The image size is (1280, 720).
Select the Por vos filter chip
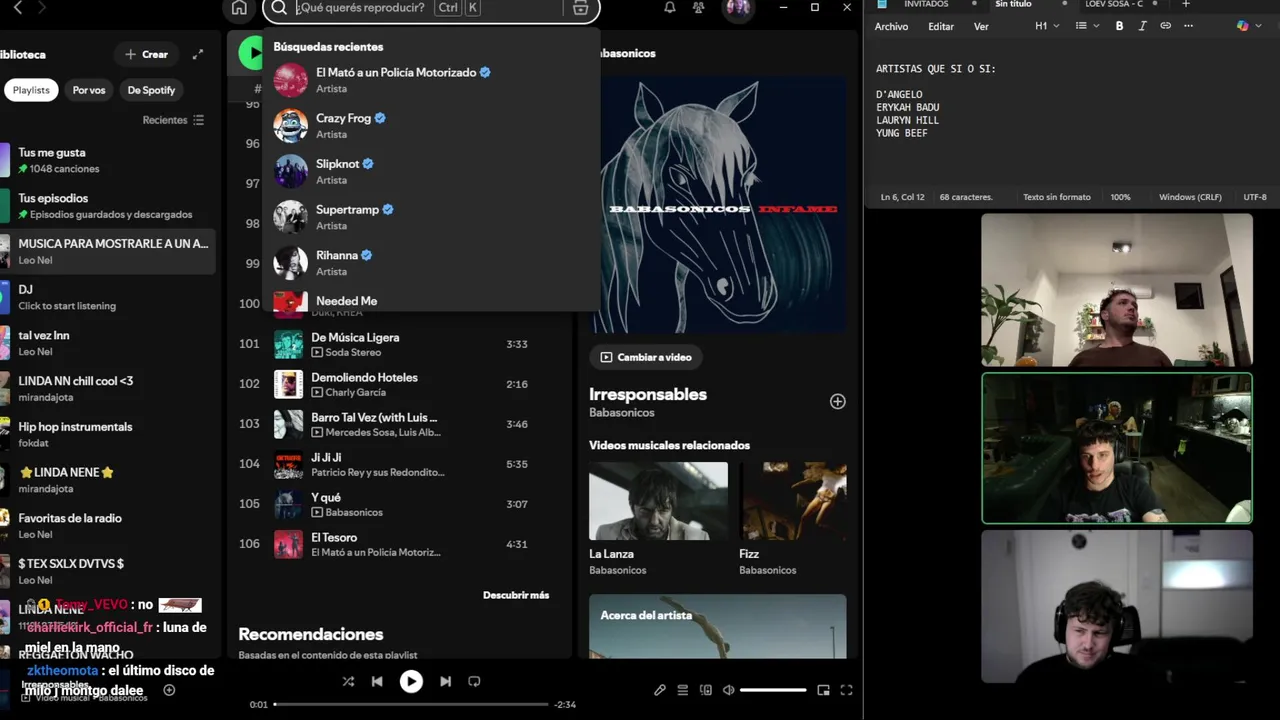pos(89,90)
